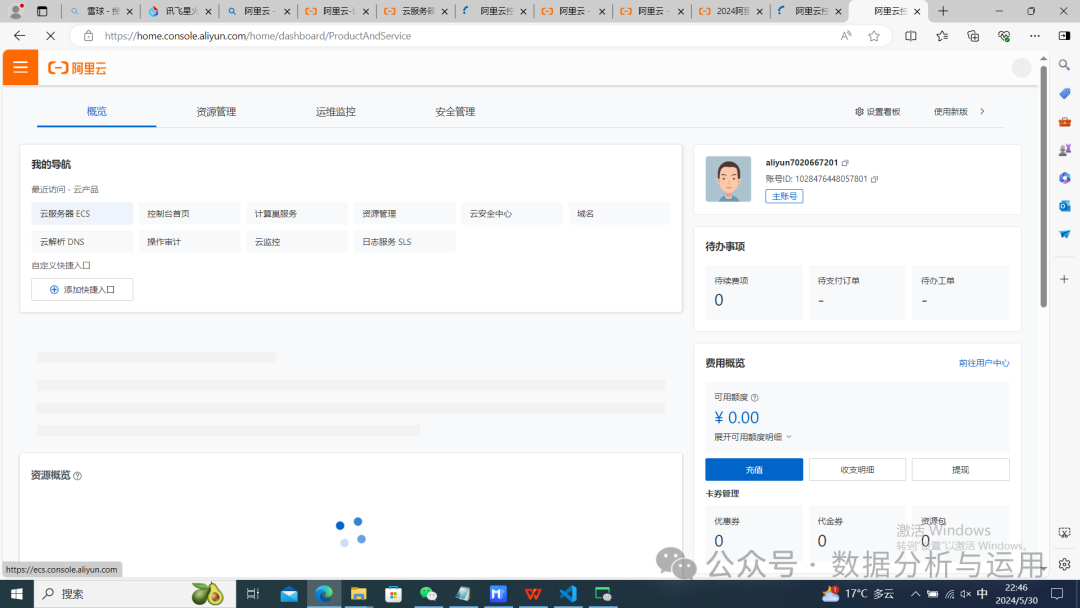Expand 展开可用额度明细 details

pyautogui.click(x=753, y=437)
